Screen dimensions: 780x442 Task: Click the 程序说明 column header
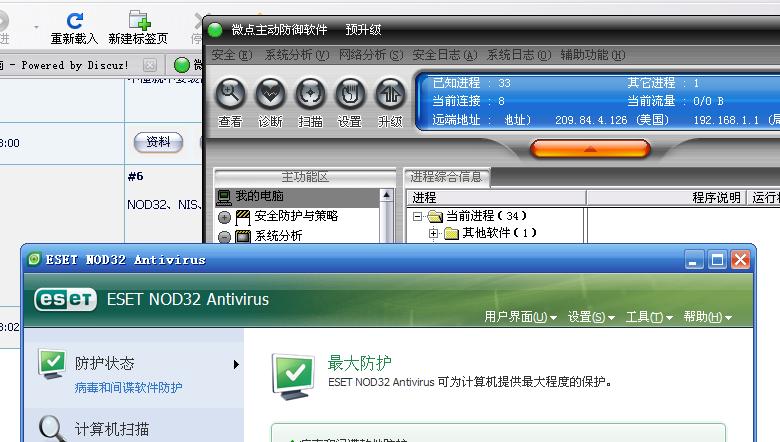click(x=666, y=197)
